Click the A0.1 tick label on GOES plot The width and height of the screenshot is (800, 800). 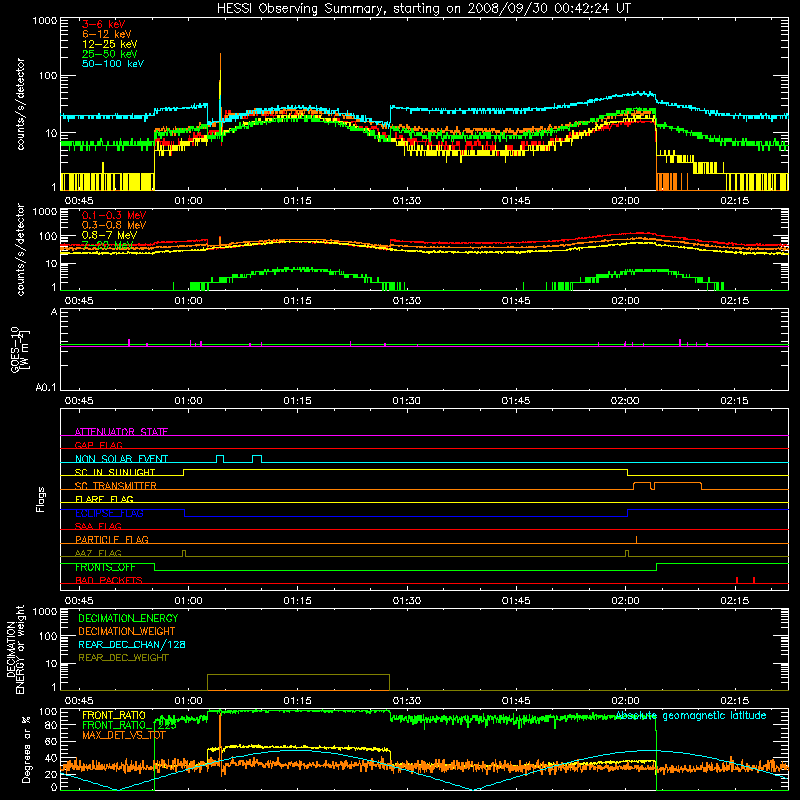46,387
